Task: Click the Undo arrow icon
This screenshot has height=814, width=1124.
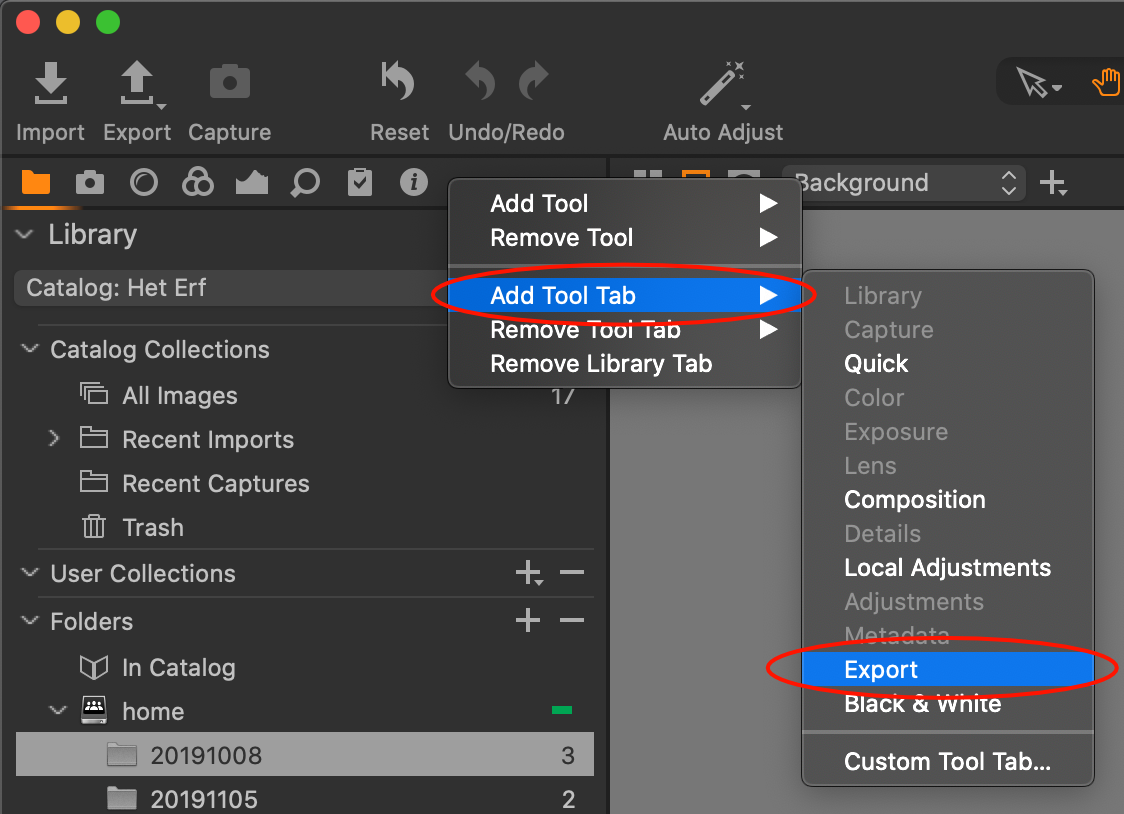Action: tap(480, 80)
